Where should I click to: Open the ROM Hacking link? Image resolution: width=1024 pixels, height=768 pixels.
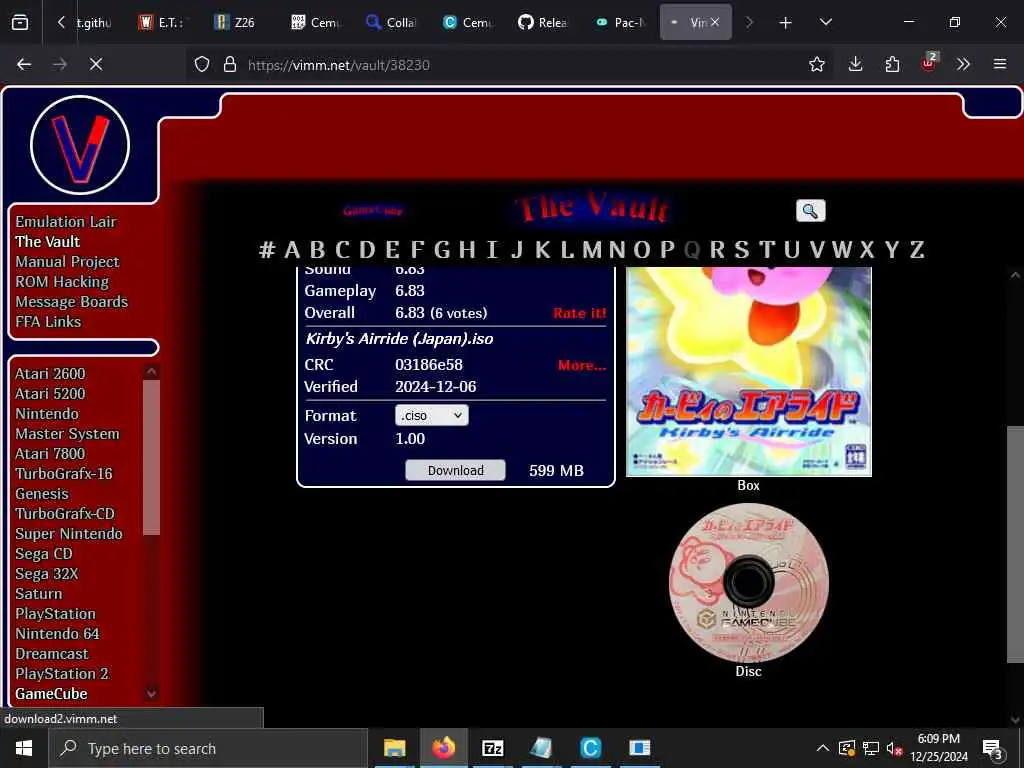click(62, 281)
